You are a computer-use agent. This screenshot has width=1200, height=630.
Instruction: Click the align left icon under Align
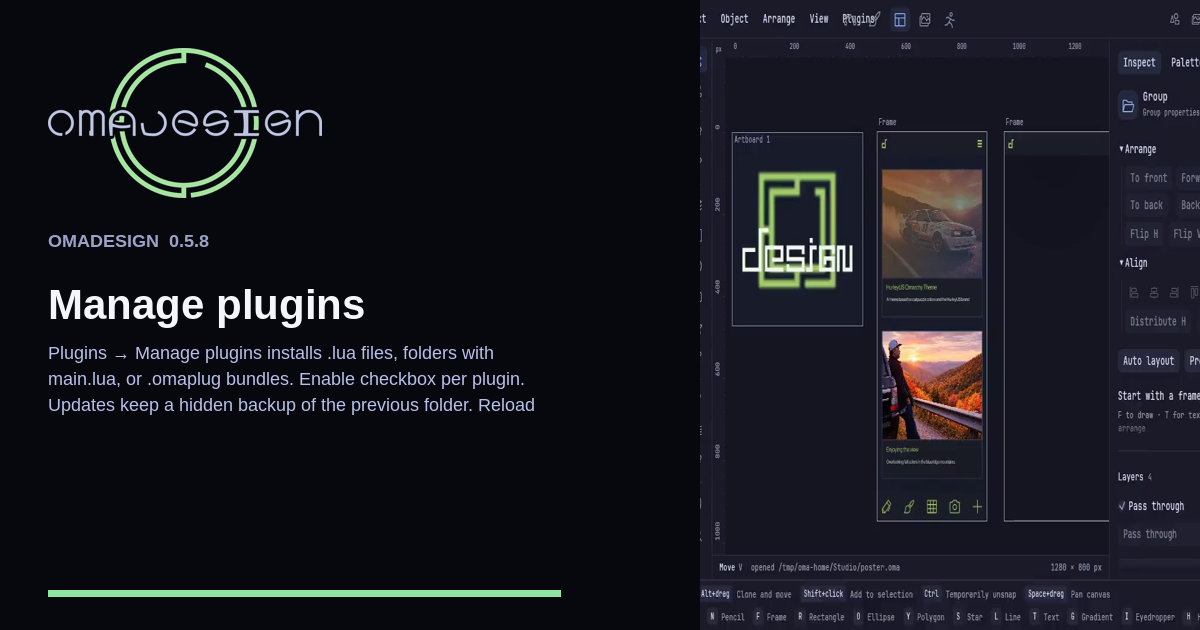click(1134, 293)
